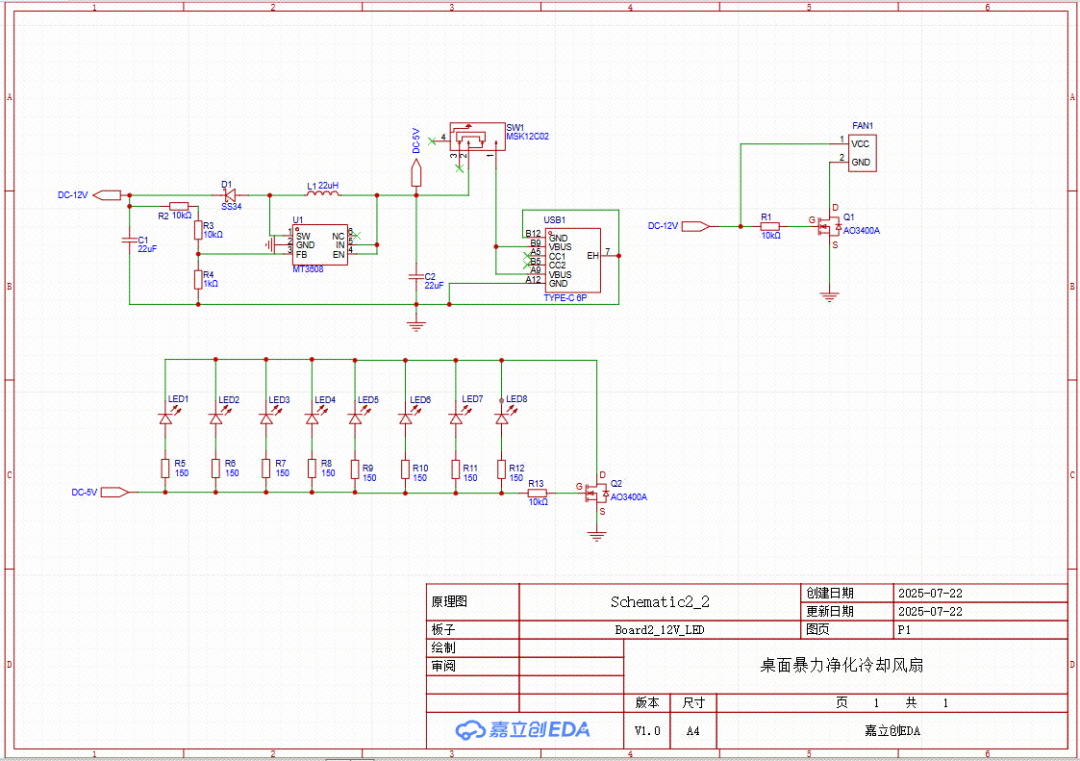Viewport: 1080px width, 761px height.
Task: Click the L1 22uH inductor symbol
Action: 321,194
